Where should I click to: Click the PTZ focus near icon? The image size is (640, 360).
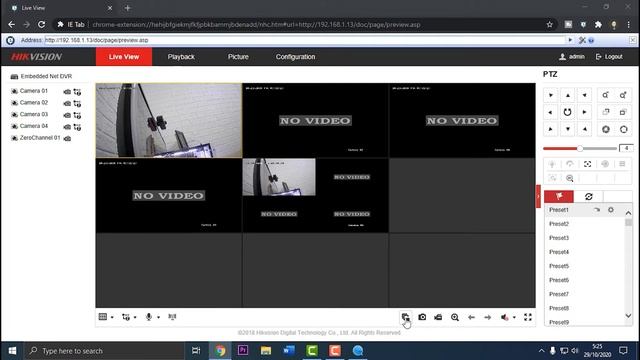pos(606,112)
